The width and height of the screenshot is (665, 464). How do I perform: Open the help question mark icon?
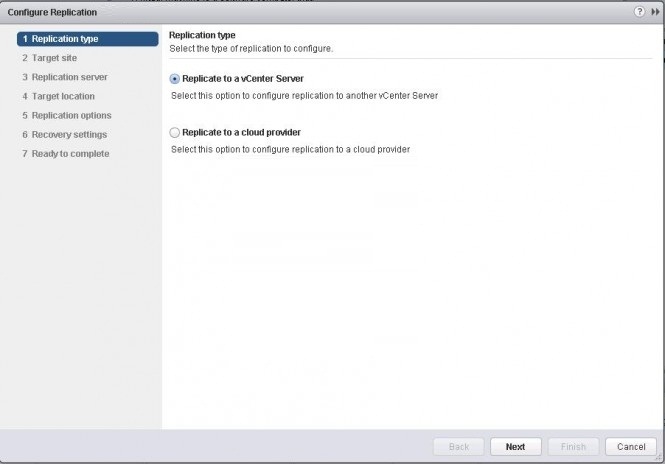pos(639,12)
